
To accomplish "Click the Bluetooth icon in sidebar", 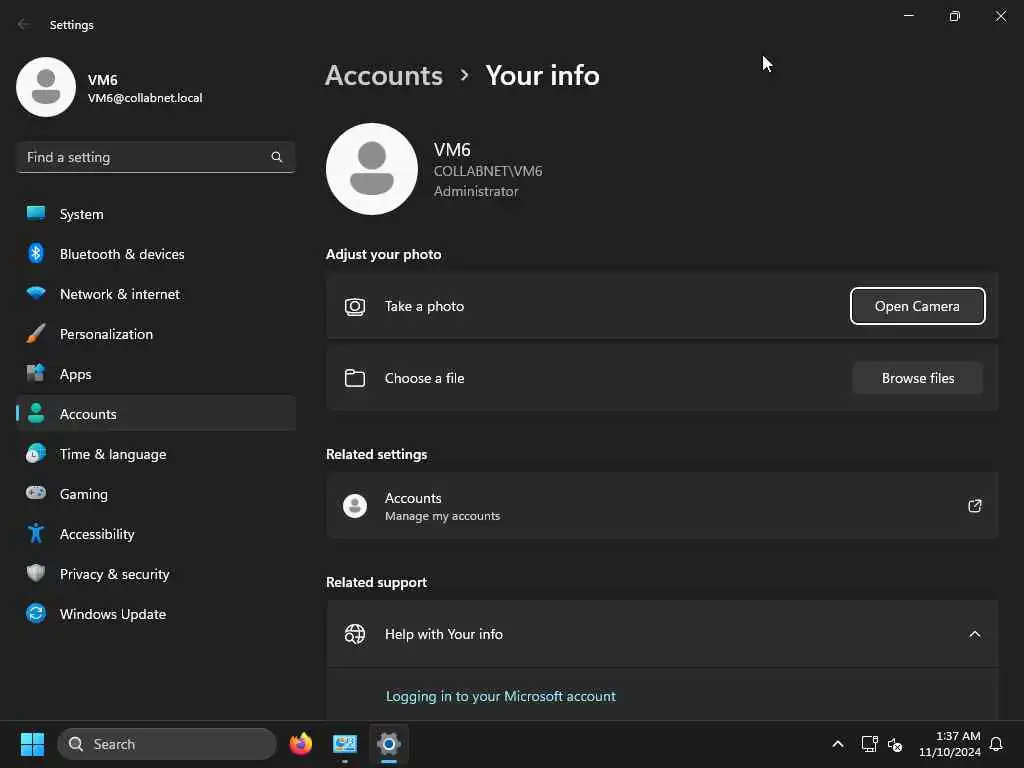I will [x=36, y=253].
